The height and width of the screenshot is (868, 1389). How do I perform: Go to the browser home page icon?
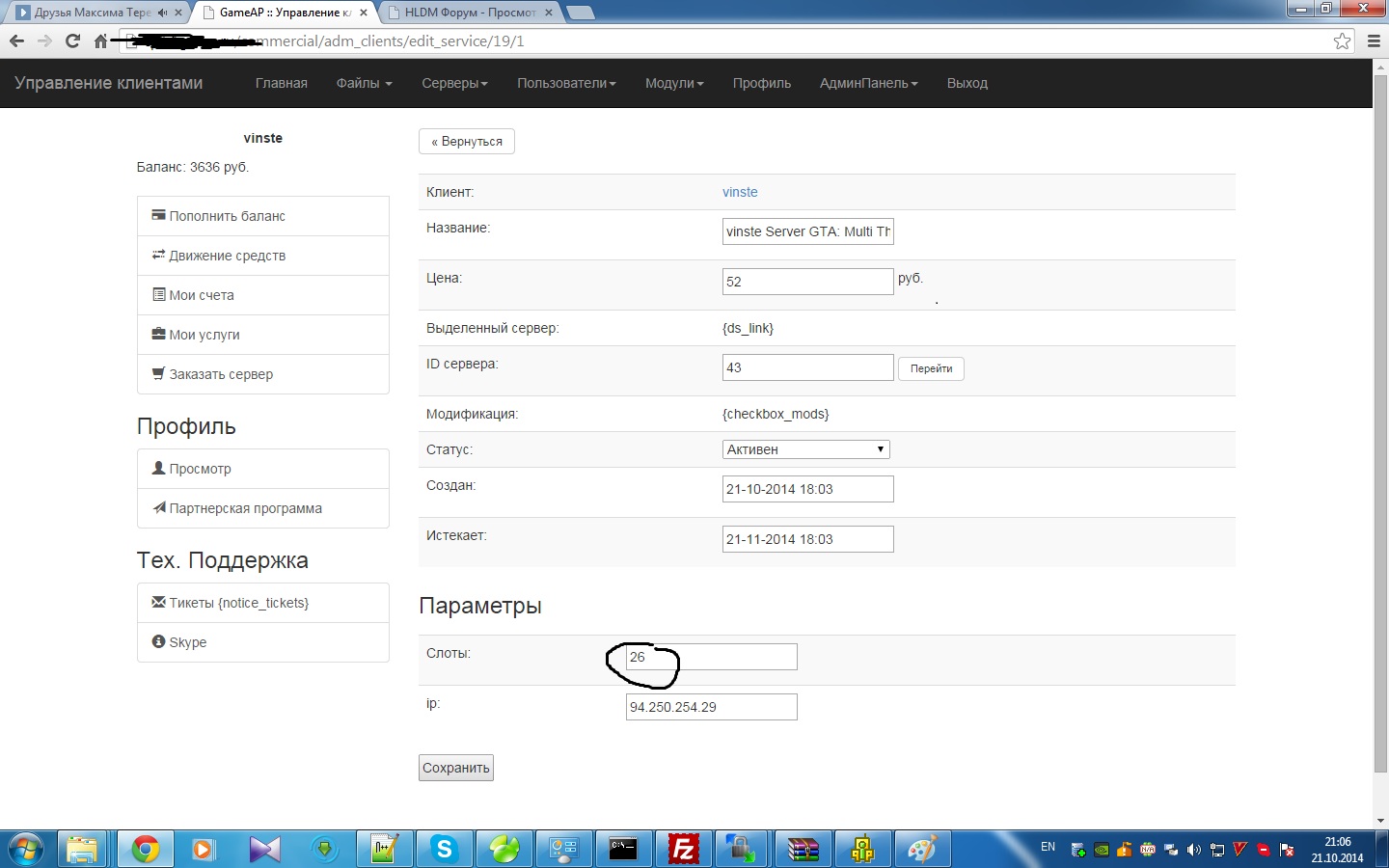pyautogui.click(x=100, y=41)
